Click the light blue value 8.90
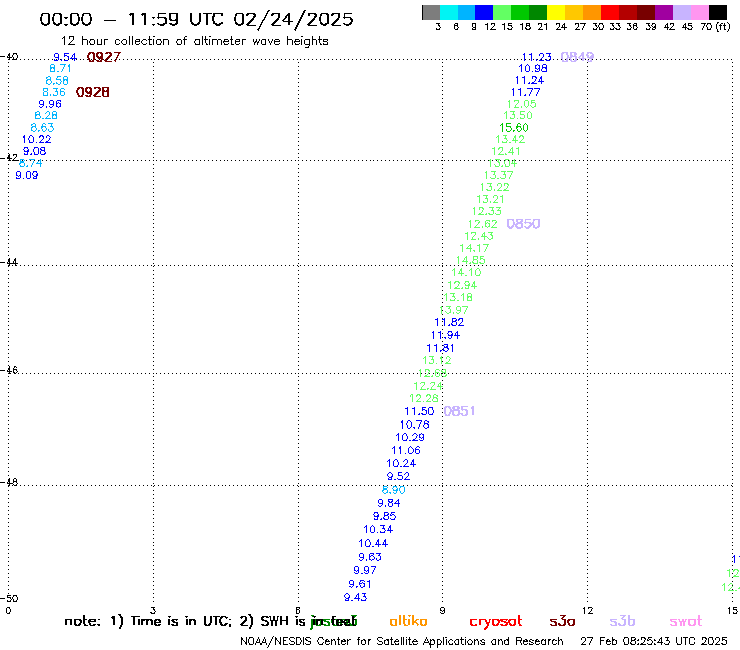Image resolution: width=740 pixels, height=650 pixels. pos(394,490)
